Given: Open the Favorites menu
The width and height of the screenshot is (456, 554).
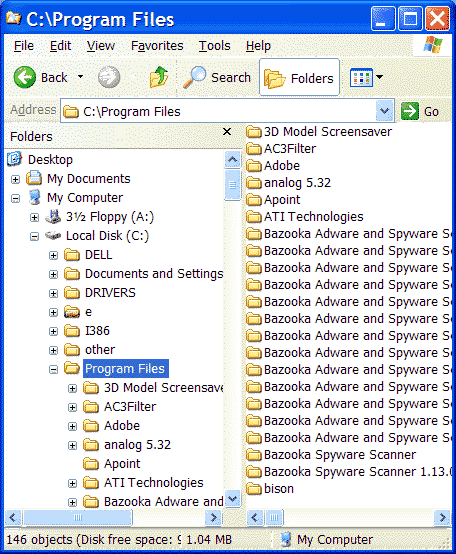Looking at the screenshot, I should (x=157, y=46).
